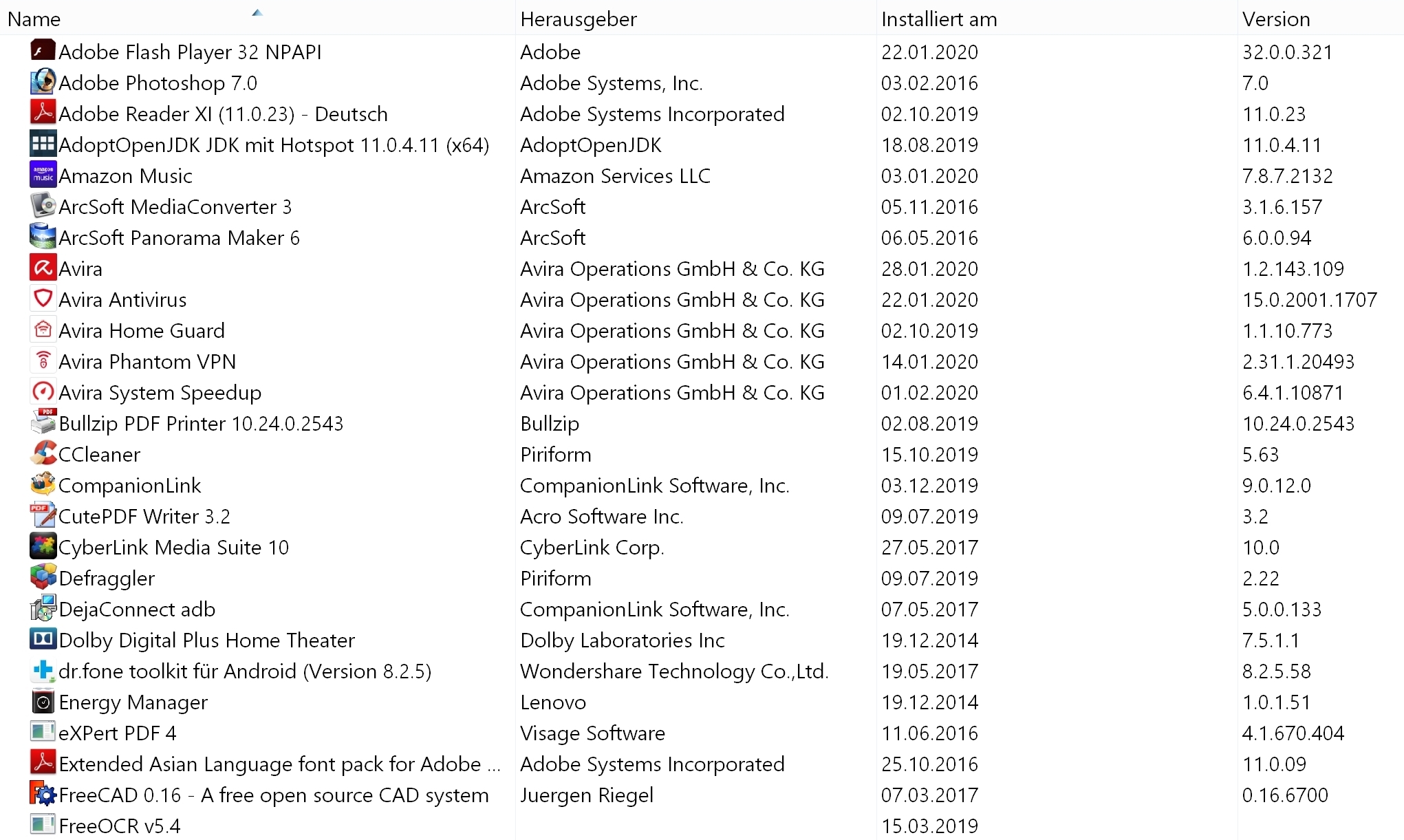Click the Adobe Flash Player icon
Viewport: 1404px width, 840px height.
(43, 51)
